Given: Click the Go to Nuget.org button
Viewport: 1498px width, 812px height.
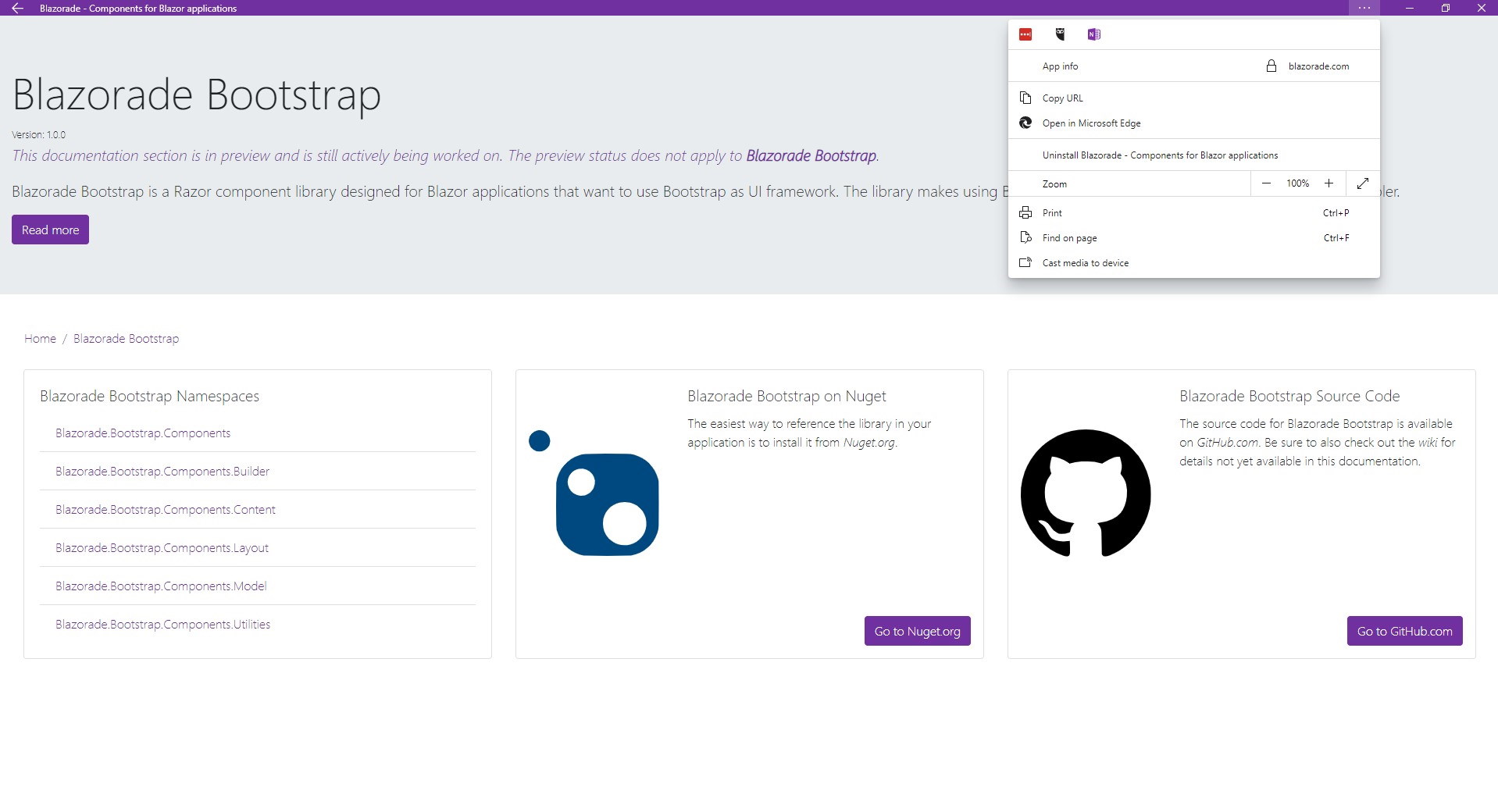Looking at the screenshot, I should pyautogui.click(x=917, y=631).
